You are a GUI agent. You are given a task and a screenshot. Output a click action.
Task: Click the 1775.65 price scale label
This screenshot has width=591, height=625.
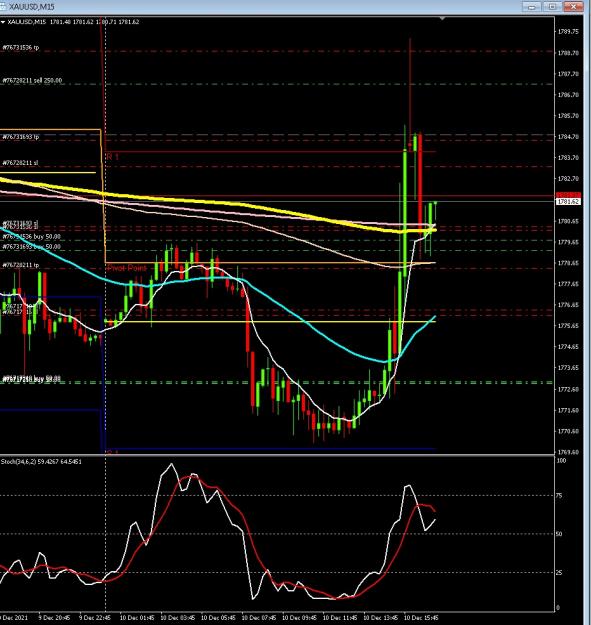[568, 326]
